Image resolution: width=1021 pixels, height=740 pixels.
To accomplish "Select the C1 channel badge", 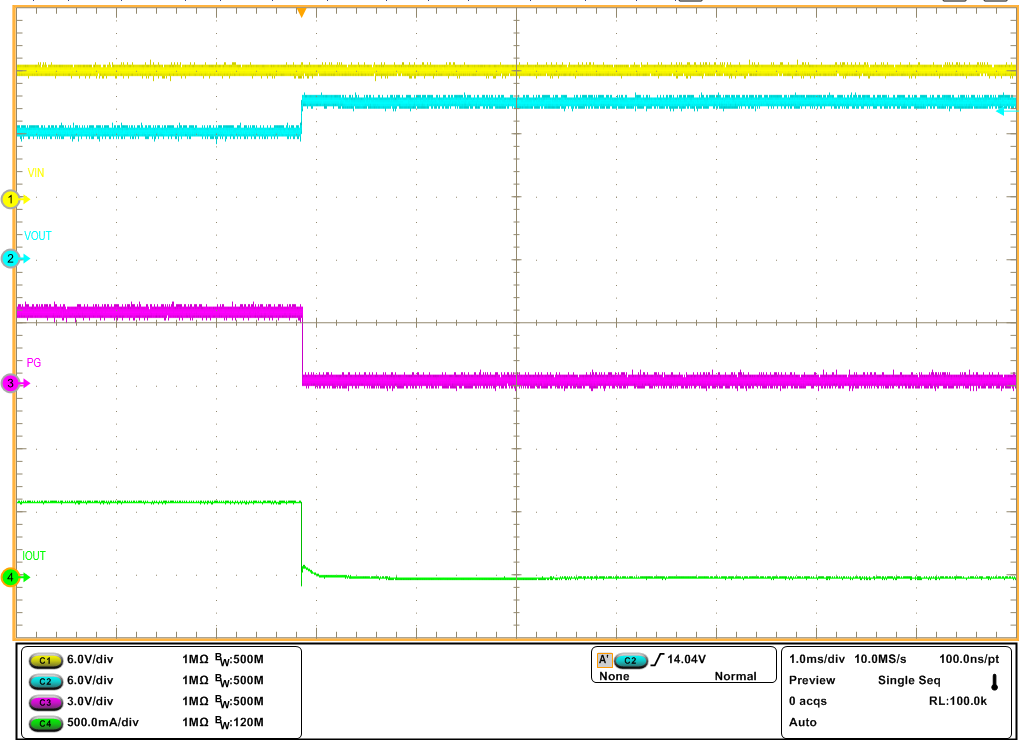I will [44, 660].
